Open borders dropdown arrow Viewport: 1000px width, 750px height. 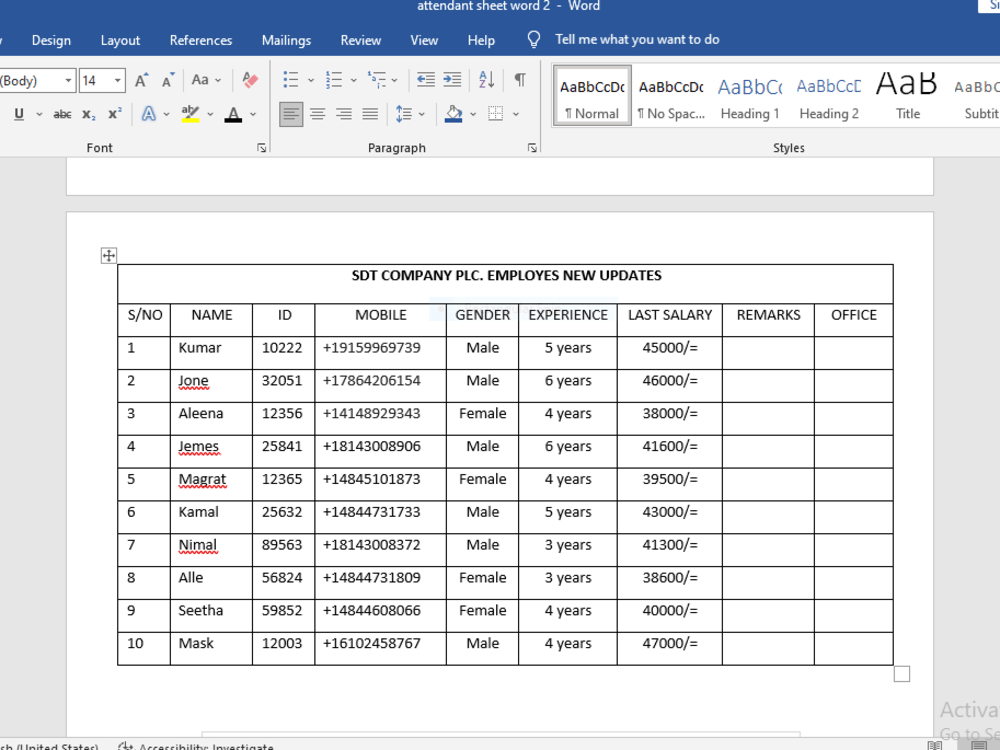(x=515, y=114)
